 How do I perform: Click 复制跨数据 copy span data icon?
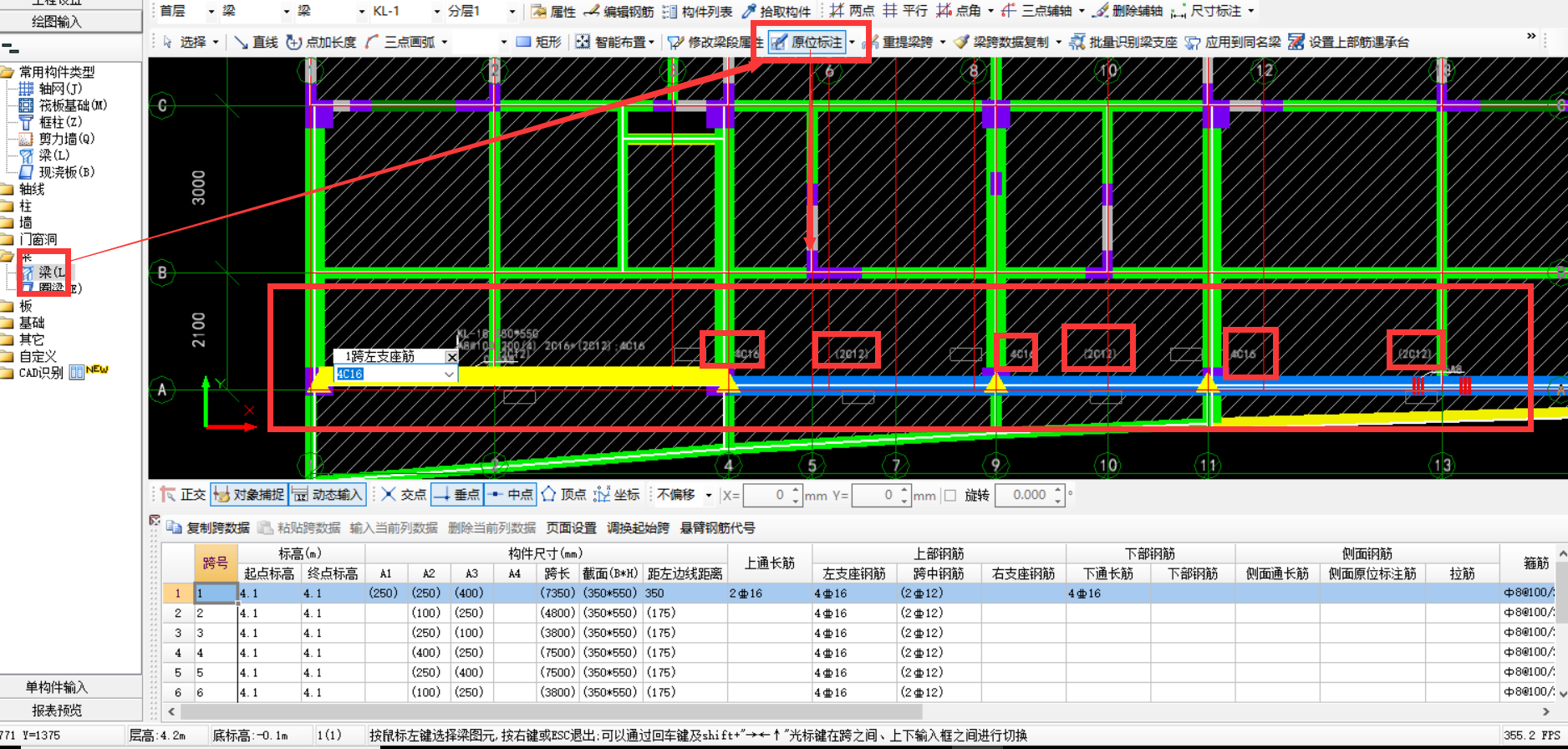pos(174,527)
